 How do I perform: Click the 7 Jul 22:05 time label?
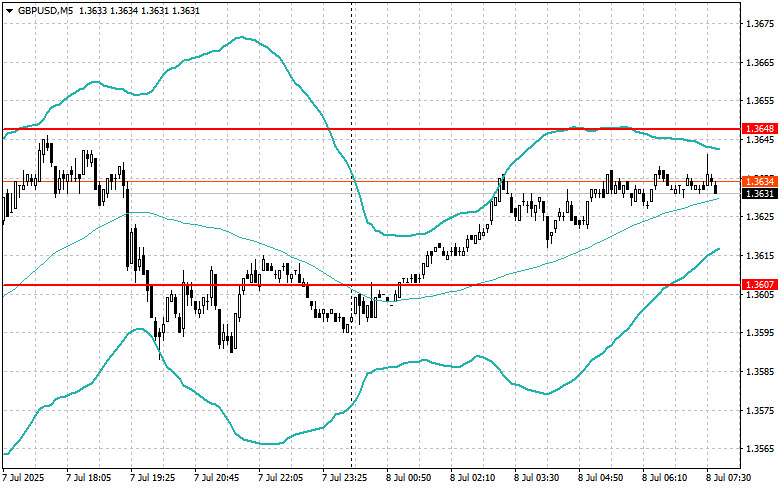[x=281, y=478]
